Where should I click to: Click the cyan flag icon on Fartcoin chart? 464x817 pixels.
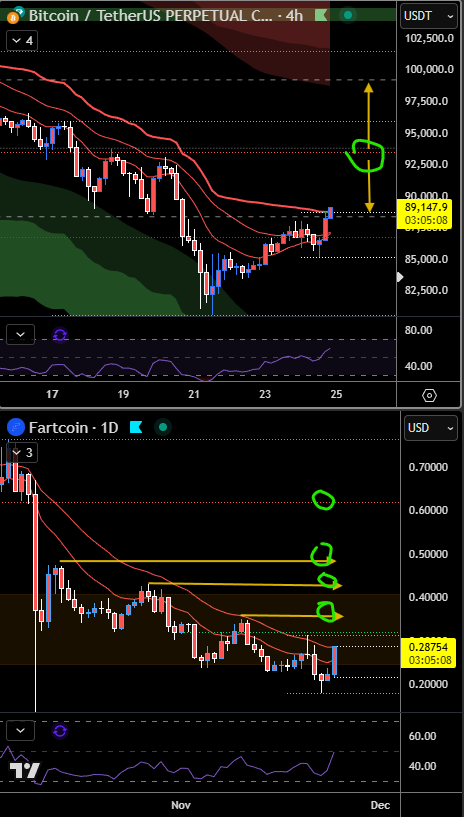pyautogui.click(x=136, y=428)
